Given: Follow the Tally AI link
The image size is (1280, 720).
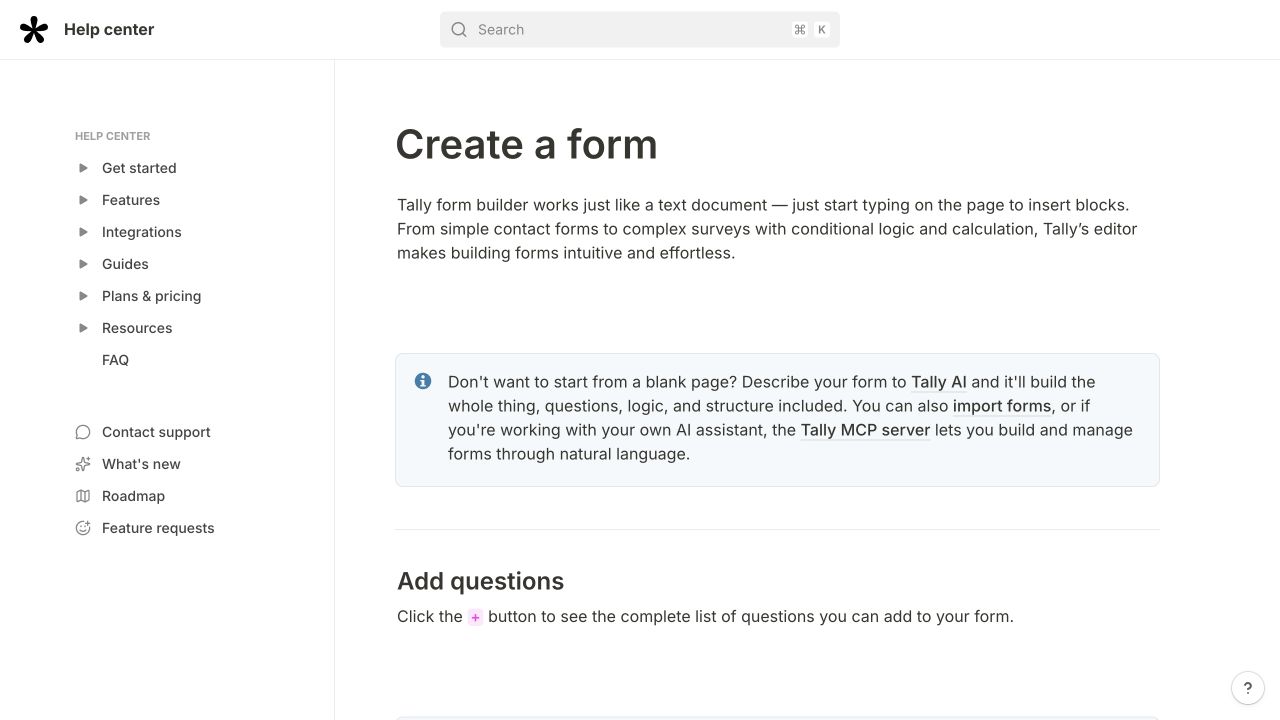Looking at the screenshot, I should tap(939, 382).
